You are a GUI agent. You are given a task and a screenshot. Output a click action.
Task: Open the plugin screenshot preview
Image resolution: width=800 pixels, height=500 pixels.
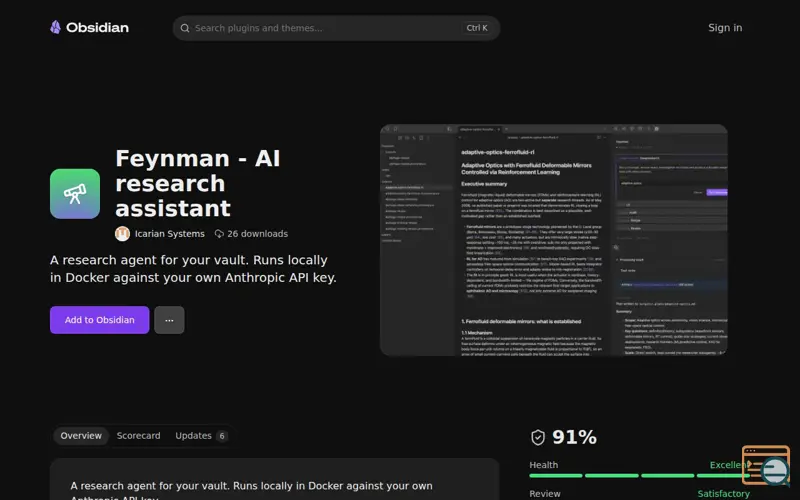[554, 240]
